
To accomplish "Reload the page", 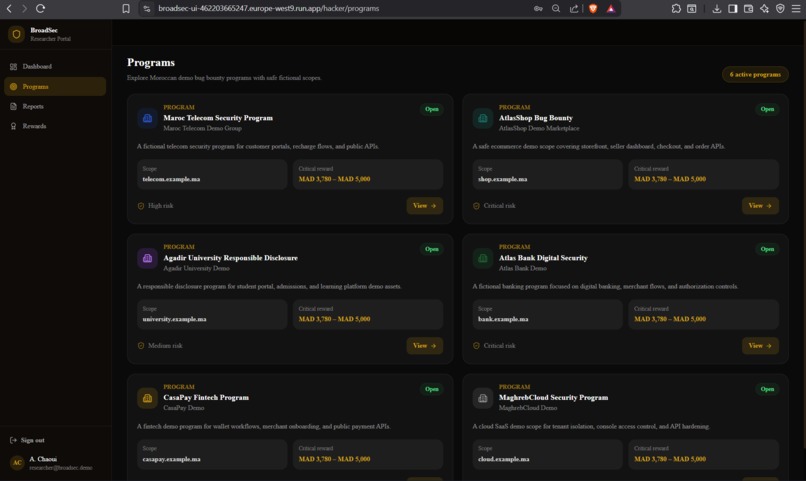I will (x=41, y=8).
